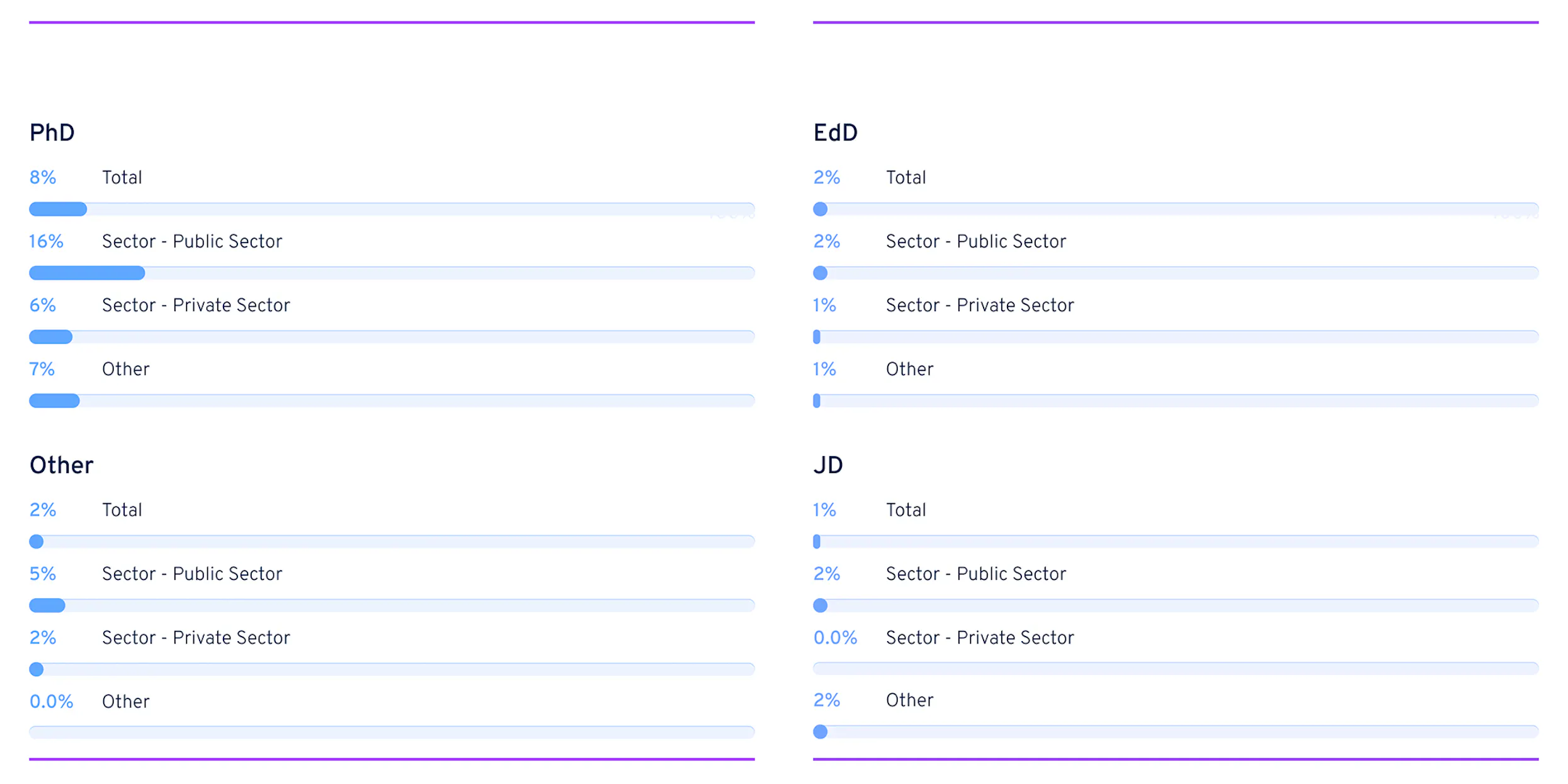Click the PhD Total progress bar
Viewport: 1568px width, 784px height.
392,209
